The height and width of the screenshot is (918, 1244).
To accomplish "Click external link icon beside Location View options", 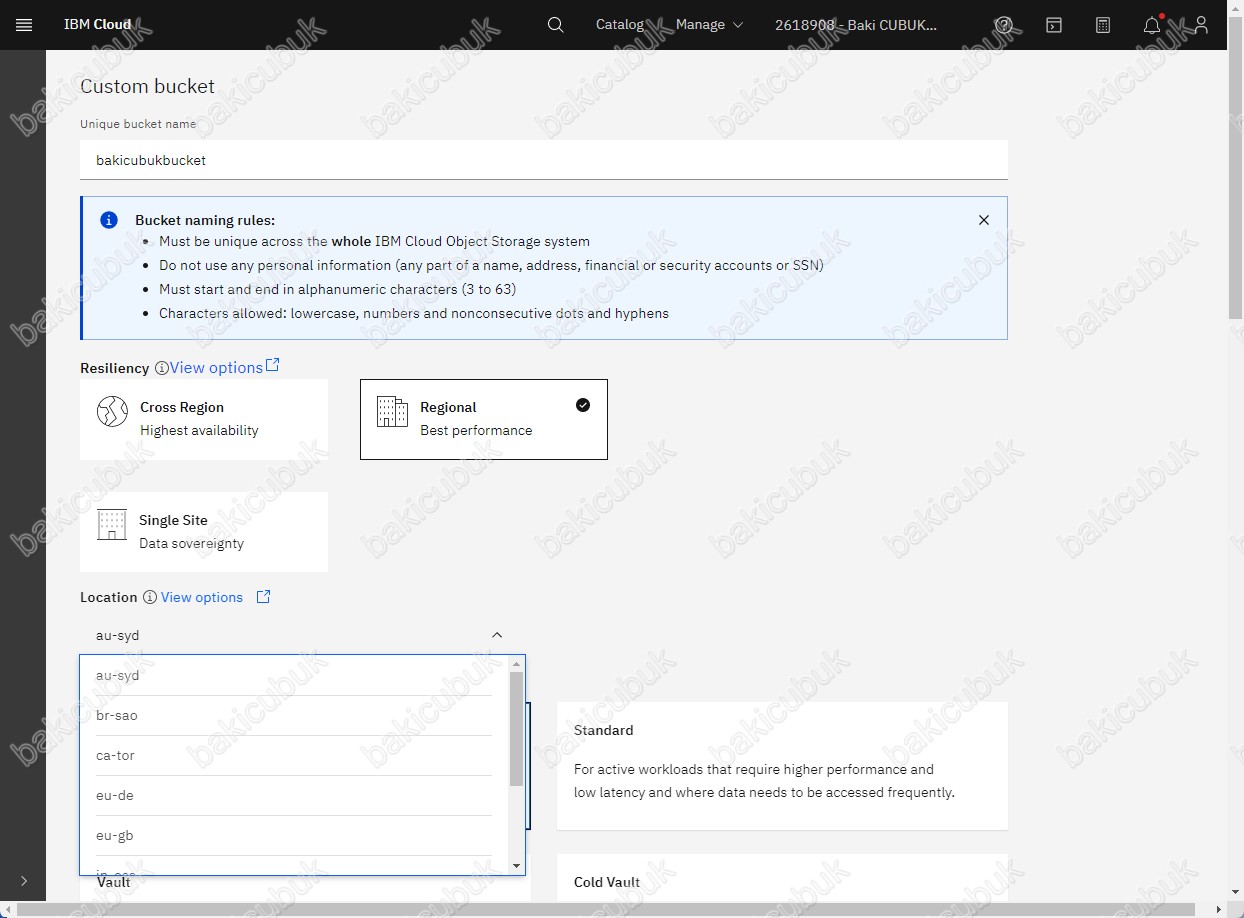I will click(x=264, y=596).
